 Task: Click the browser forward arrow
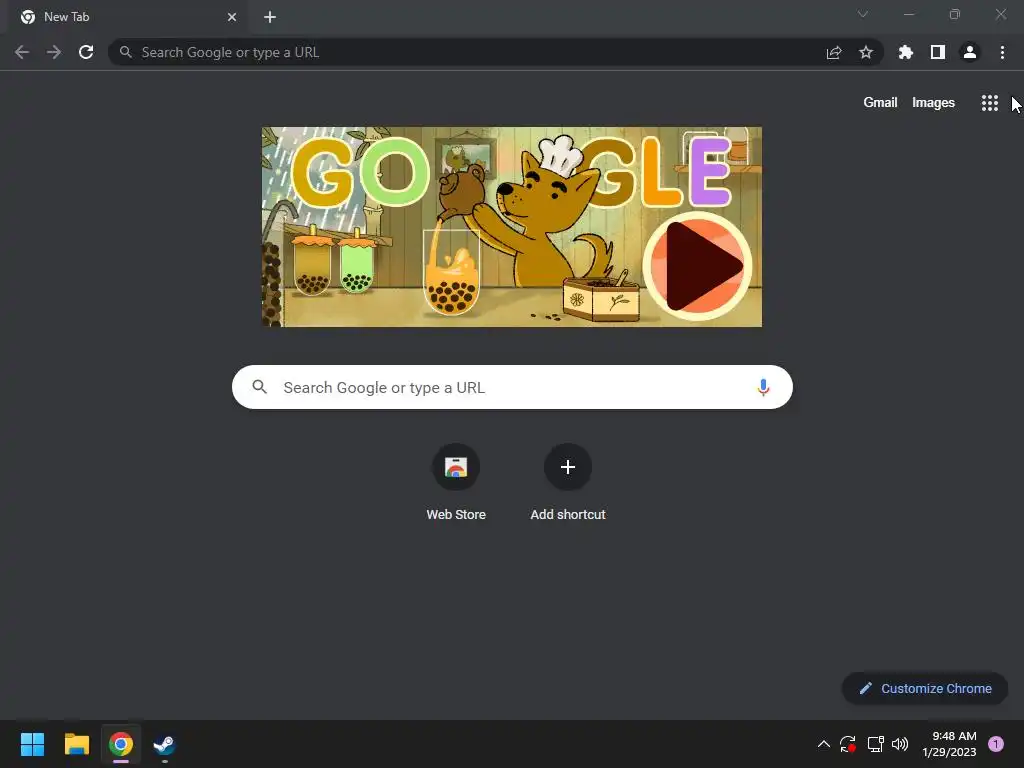point(54,52)
